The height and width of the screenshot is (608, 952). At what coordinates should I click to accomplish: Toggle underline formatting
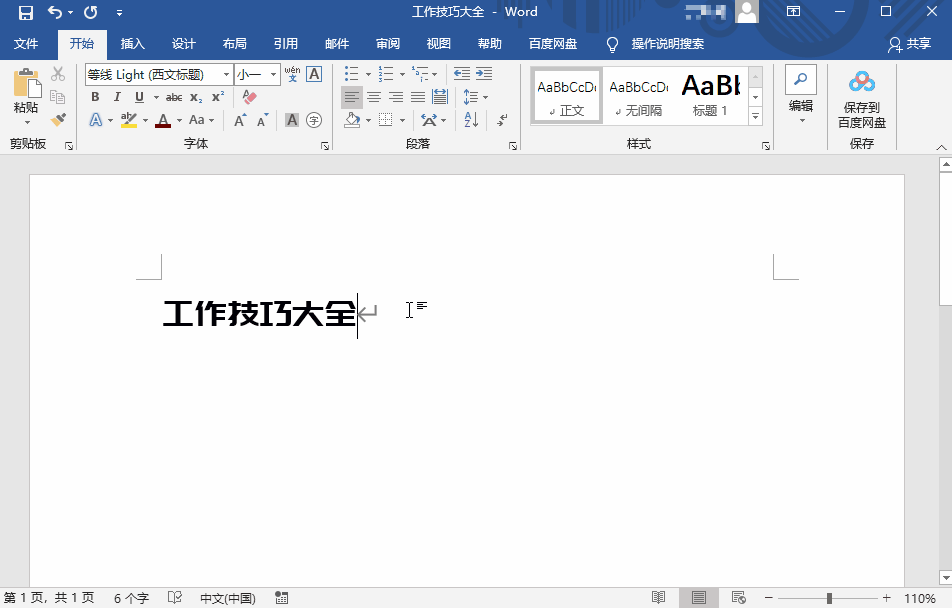pos(139,97)
